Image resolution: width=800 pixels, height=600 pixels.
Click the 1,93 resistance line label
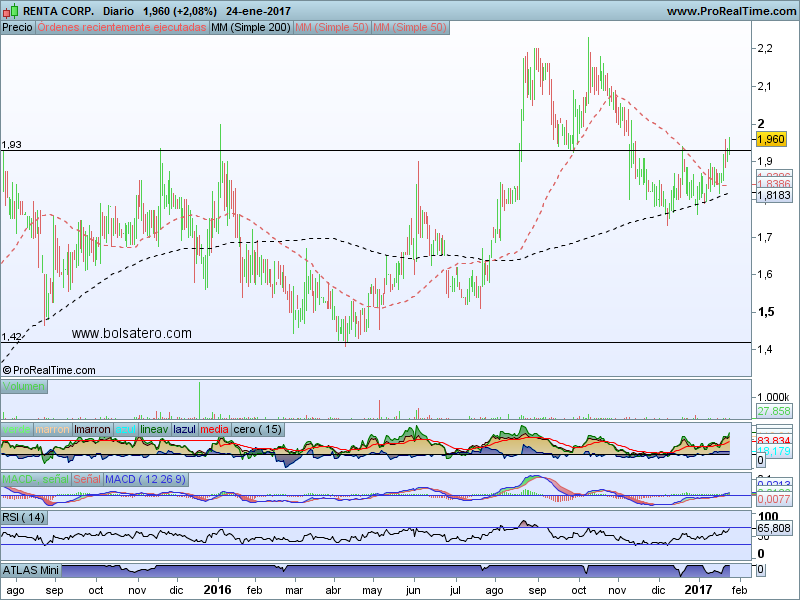point(12,145)
